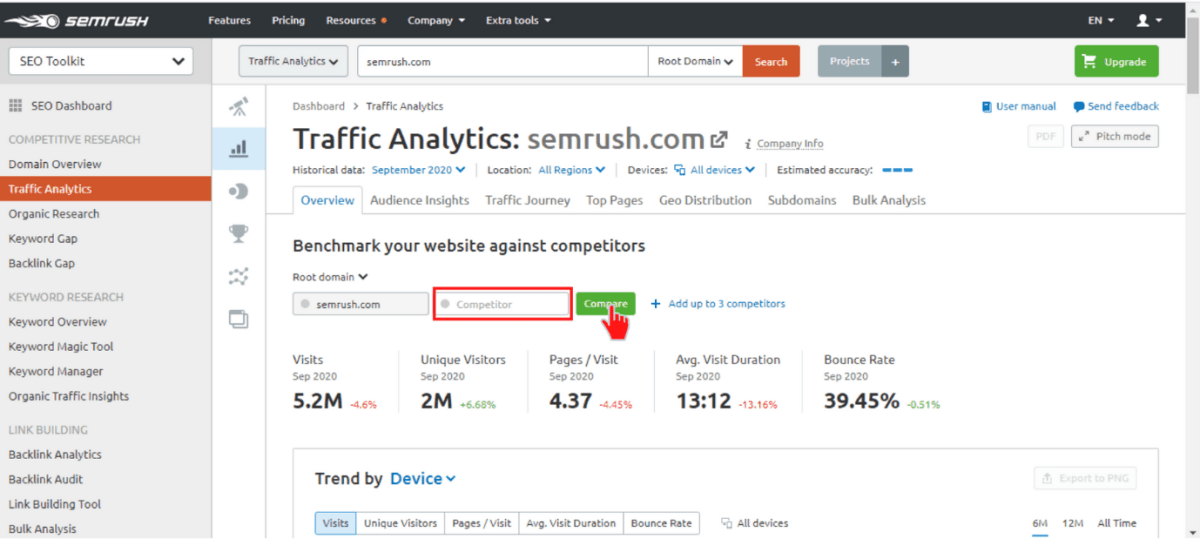Select the Pages / Visit trend metric
This screenshot has height=539, width=1200.
482,523
